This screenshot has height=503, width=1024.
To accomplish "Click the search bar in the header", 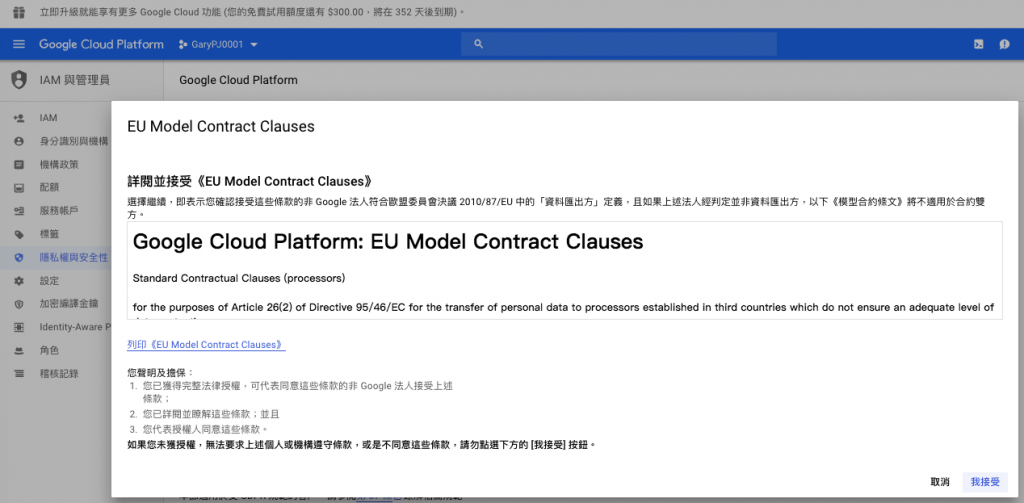I will point(618,44).
